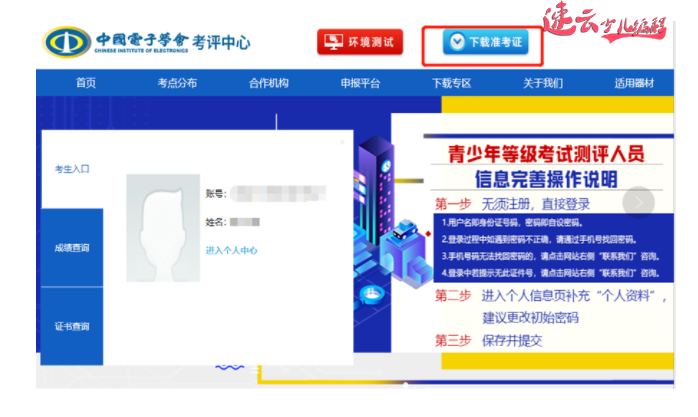Viewport: 698px width, 417px height.
Task: Select 申报平台 in the navigation bar
Action: 360,84
